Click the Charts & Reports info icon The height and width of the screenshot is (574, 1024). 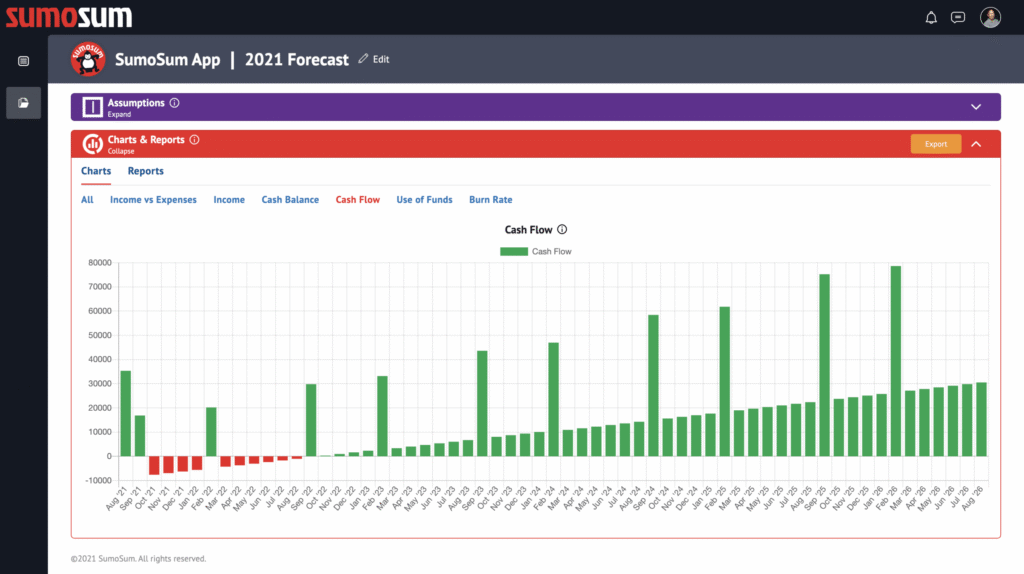[x=195, y=140]
